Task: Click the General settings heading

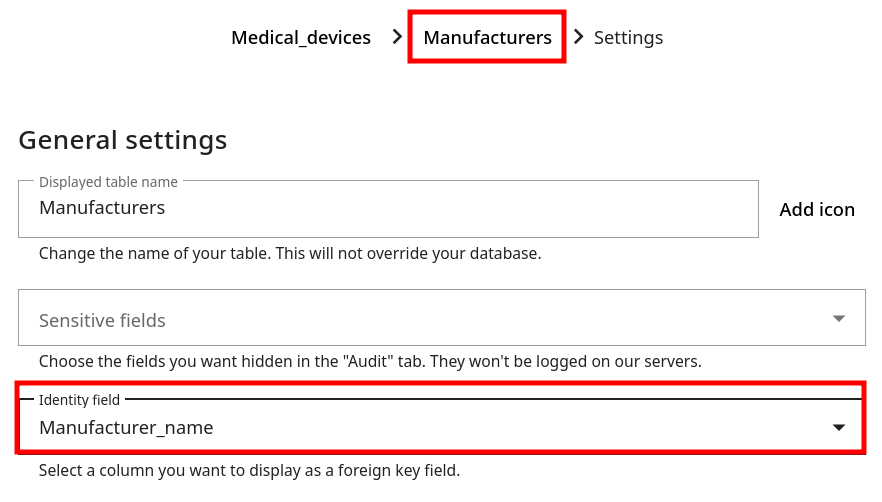Action: (x=123, y=140)
